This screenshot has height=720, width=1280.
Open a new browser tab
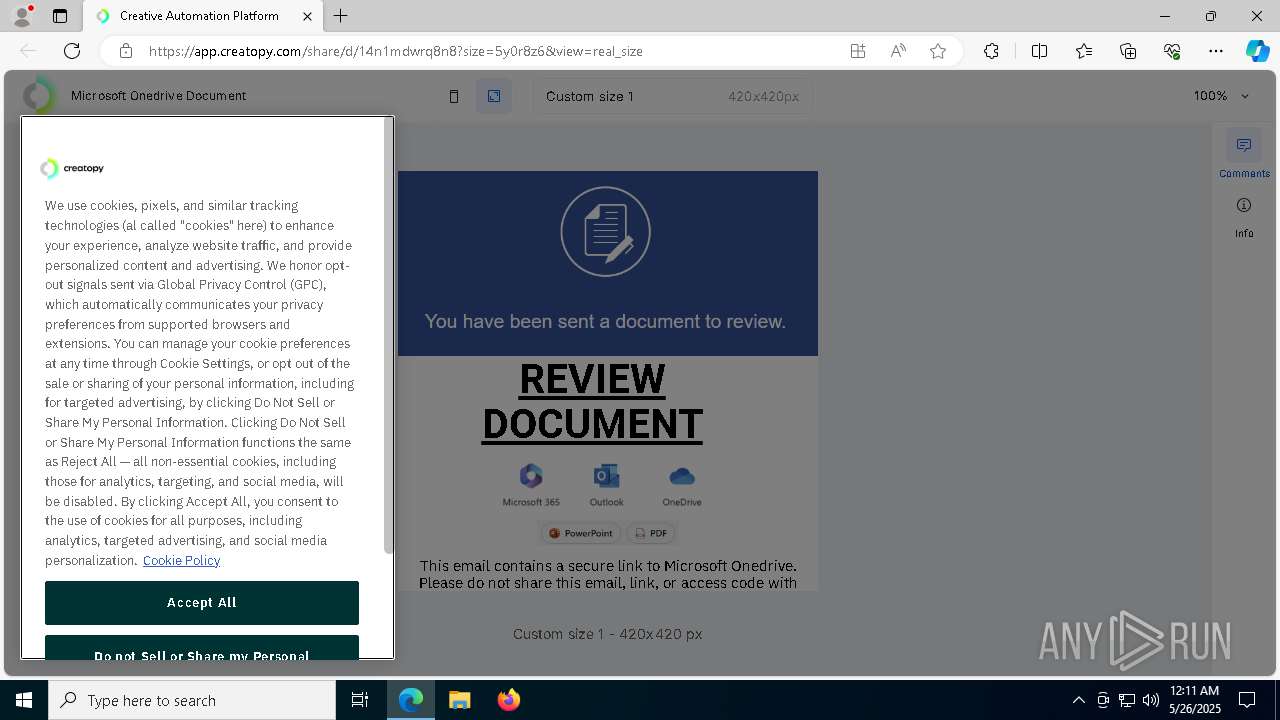pos(341,16)
